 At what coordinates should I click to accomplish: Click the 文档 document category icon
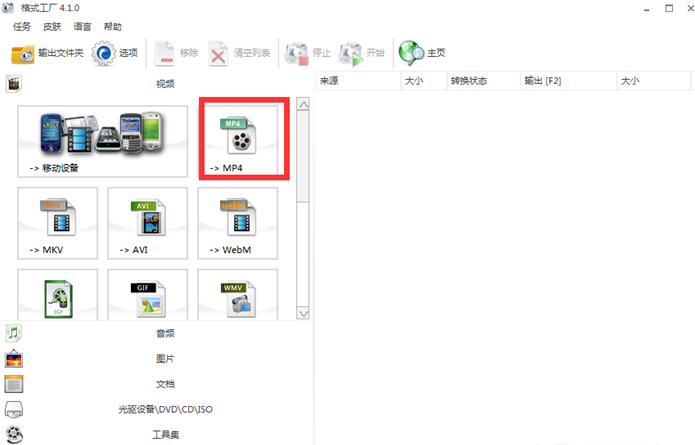[14, 384]
